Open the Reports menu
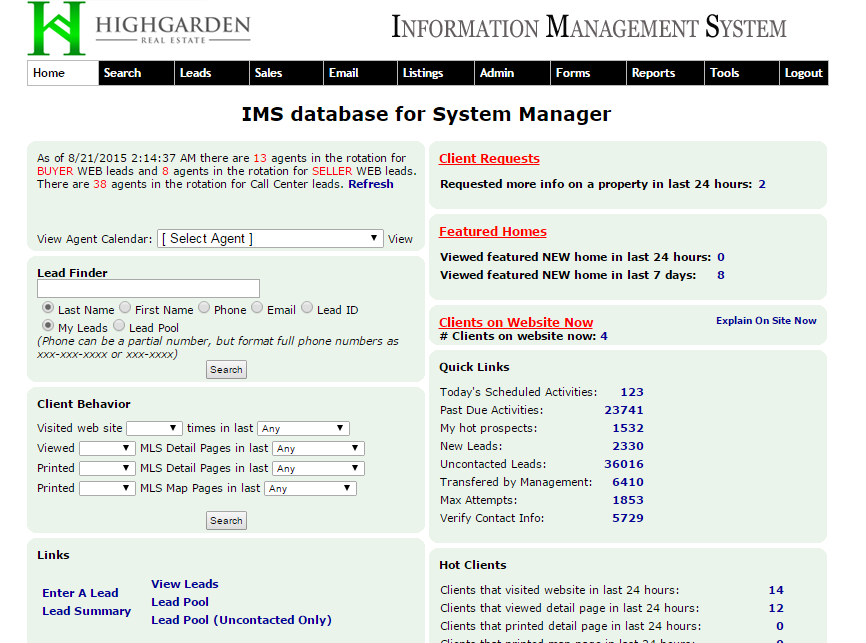Viewport: 866px width, 643px height. coord(665,73)
